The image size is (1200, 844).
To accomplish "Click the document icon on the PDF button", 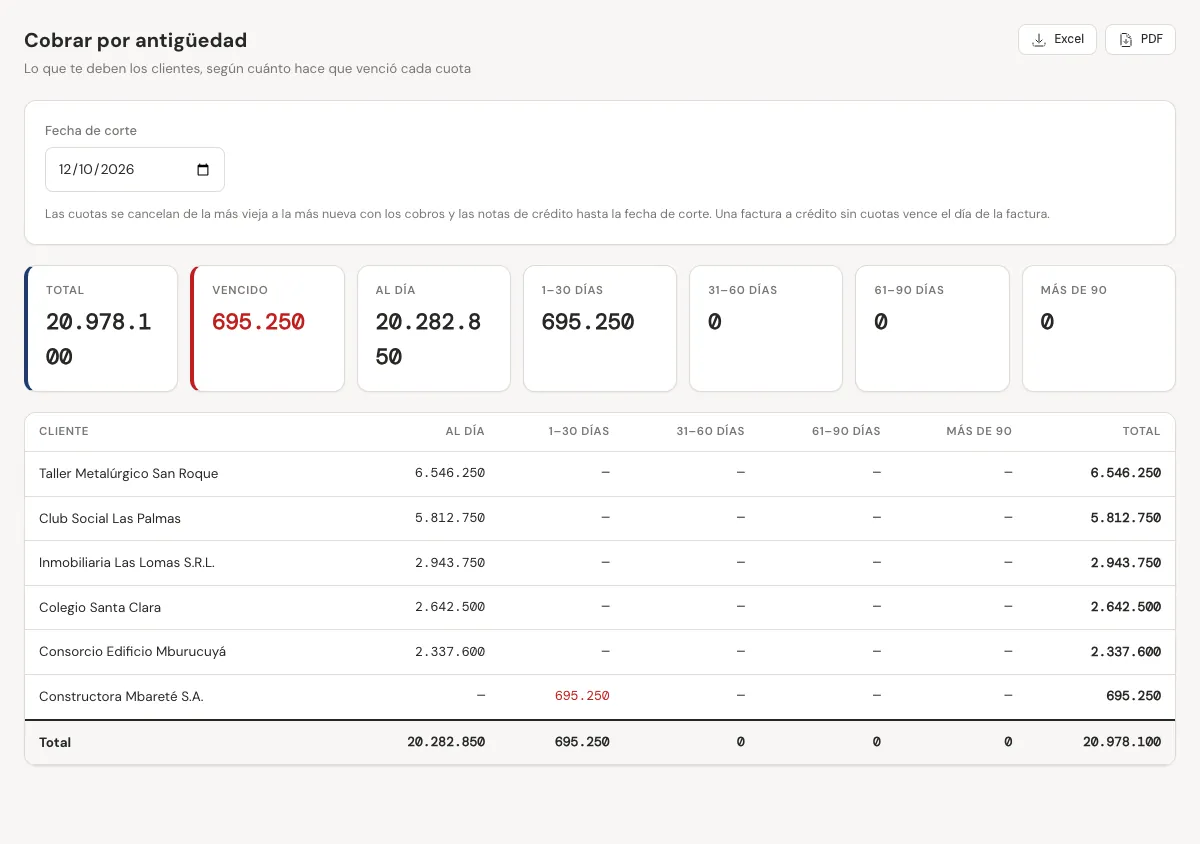I will pyautogui.click(x=1126, y=40).
